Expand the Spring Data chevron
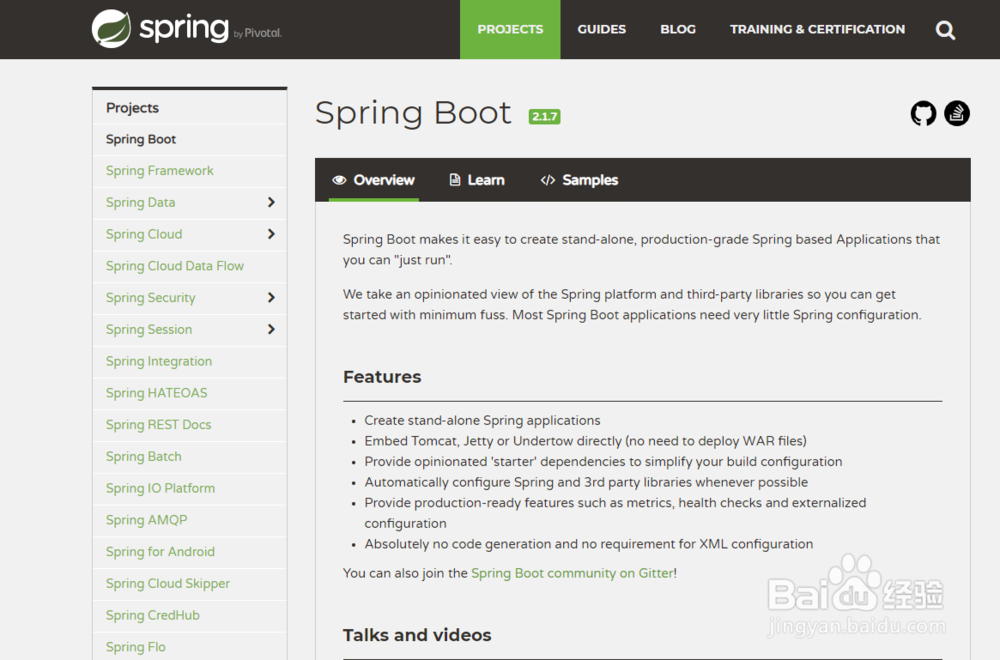The width and height of the screenshot is (1000, 660). [x=271, y=202]
